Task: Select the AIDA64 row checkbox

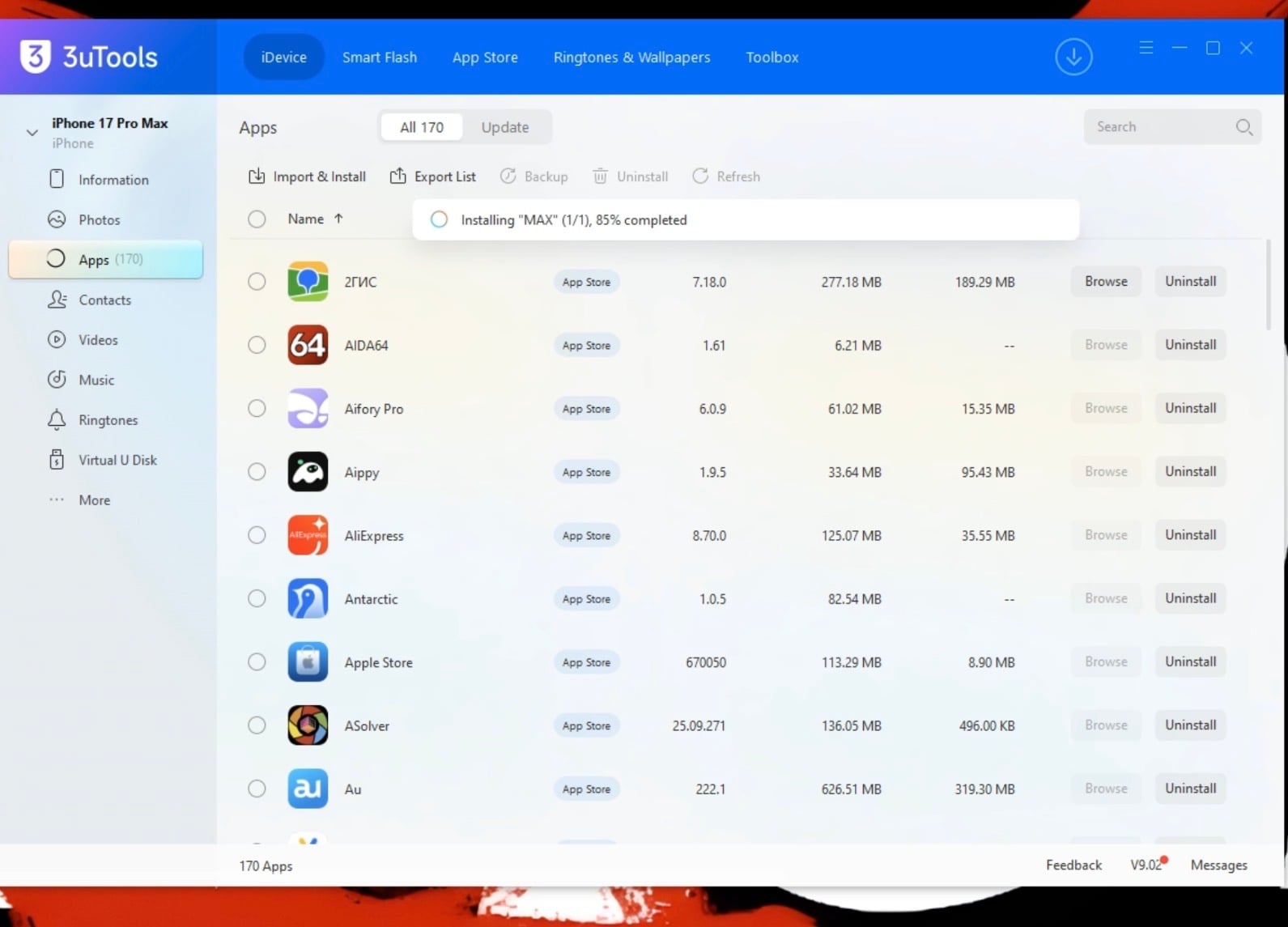Action: tap(257, 345)
